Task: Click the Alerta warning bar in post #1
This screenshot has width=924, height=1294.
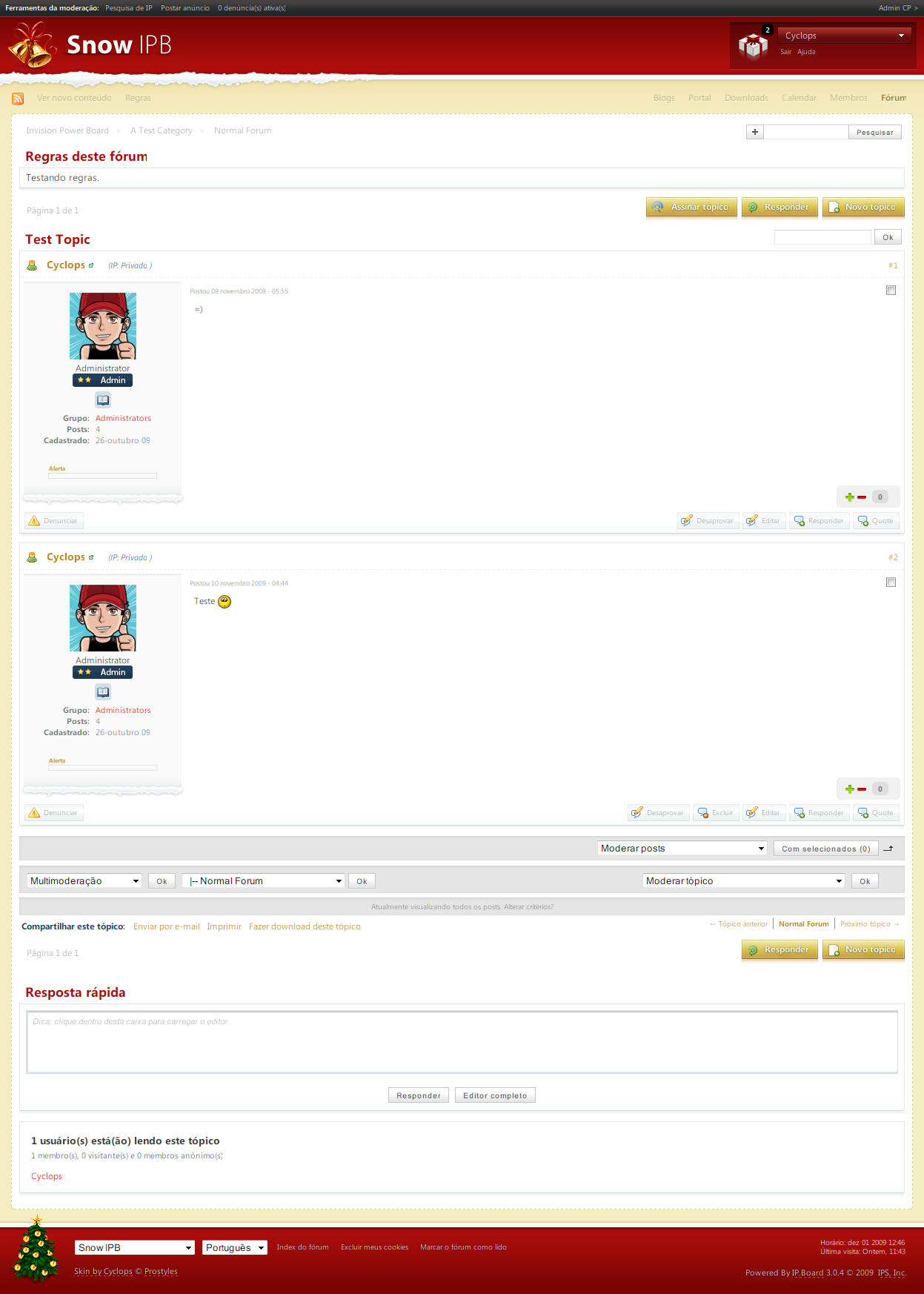Action: pyautogui.click(x=102, y=476)
